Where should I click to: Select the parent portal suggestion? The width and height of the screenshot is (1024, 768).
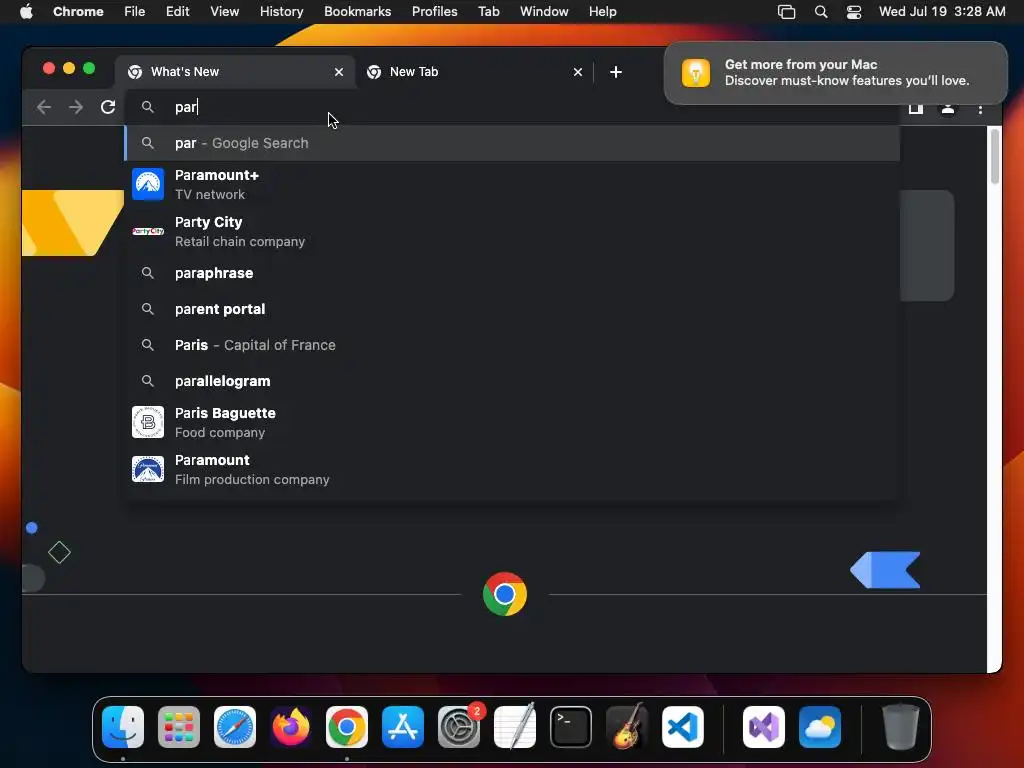tap(512, 309)
